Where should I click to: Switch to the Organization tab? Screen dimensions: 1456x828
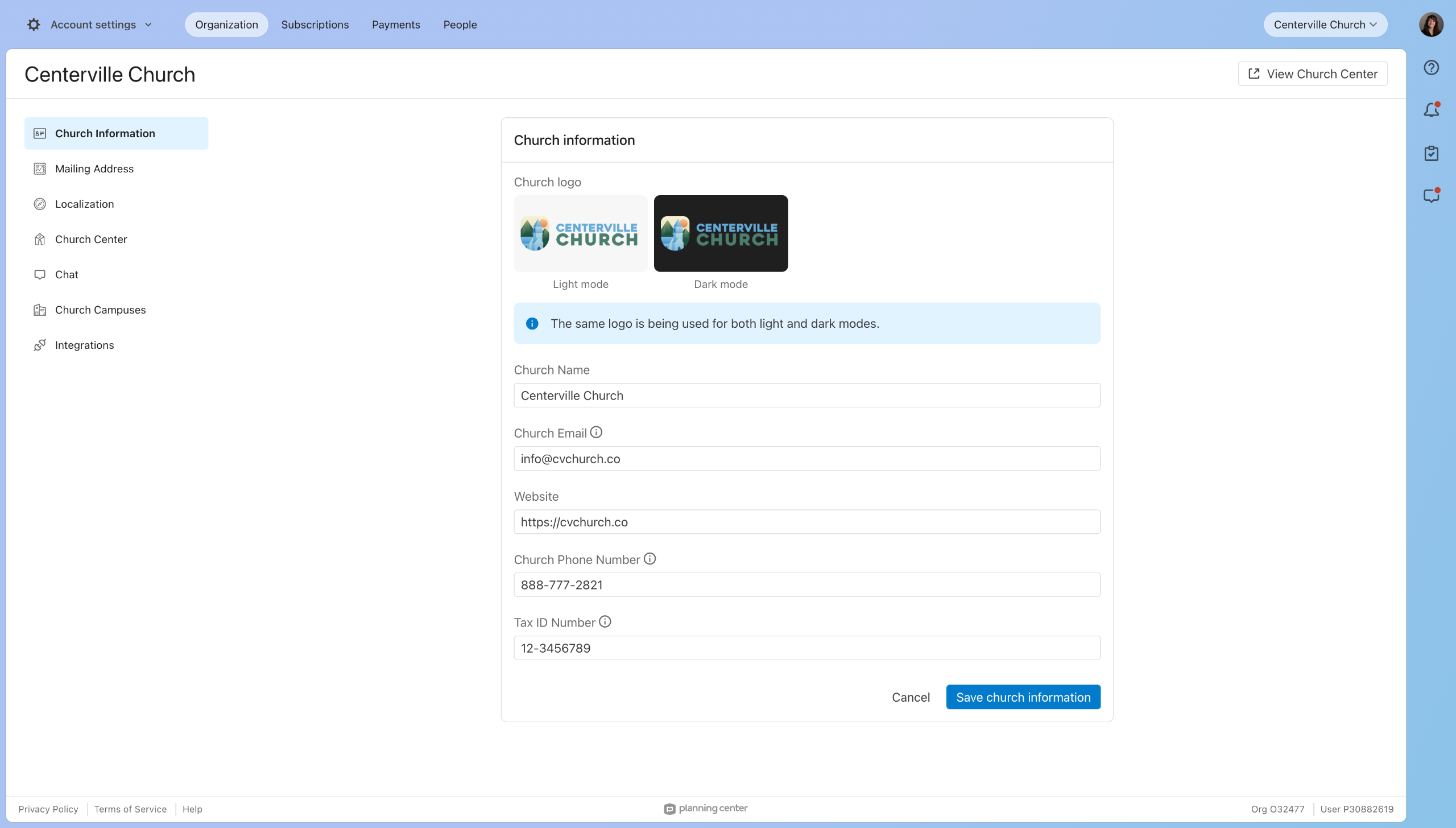tap(226, 24)
